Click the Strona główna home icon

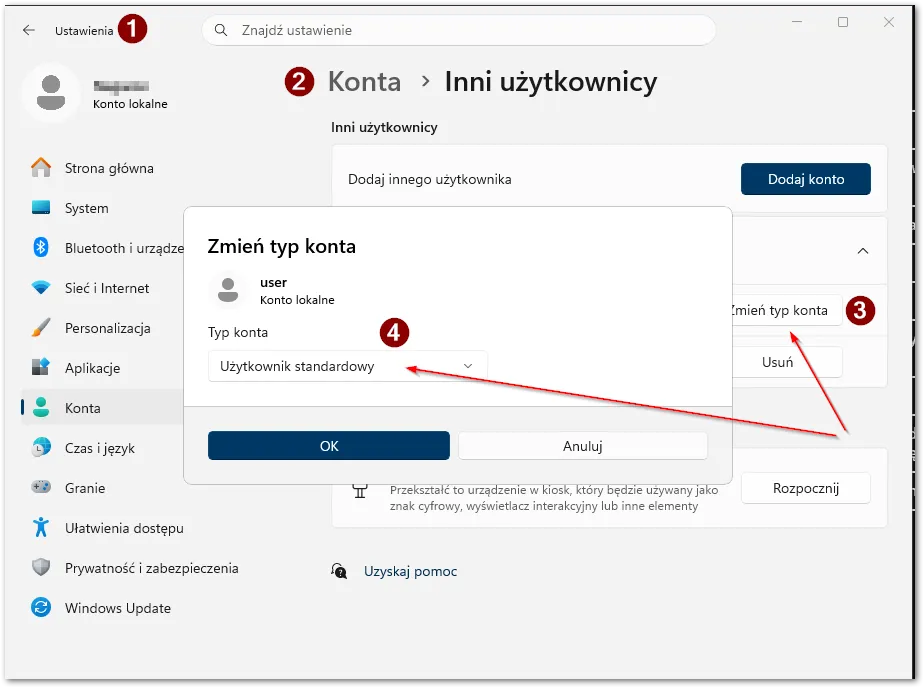point(41,168)
